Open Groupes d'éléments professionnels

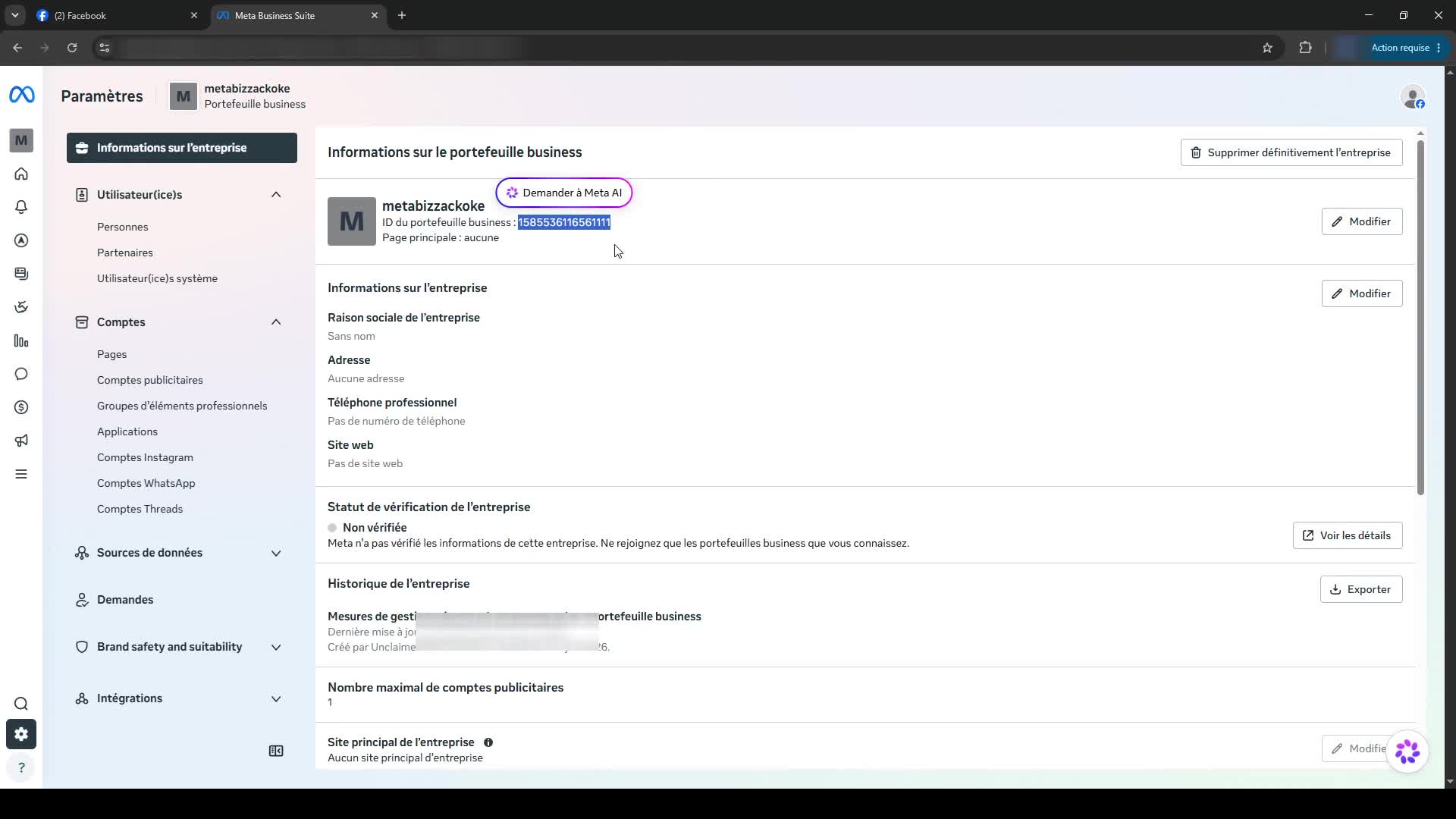(x=182, y=406)
